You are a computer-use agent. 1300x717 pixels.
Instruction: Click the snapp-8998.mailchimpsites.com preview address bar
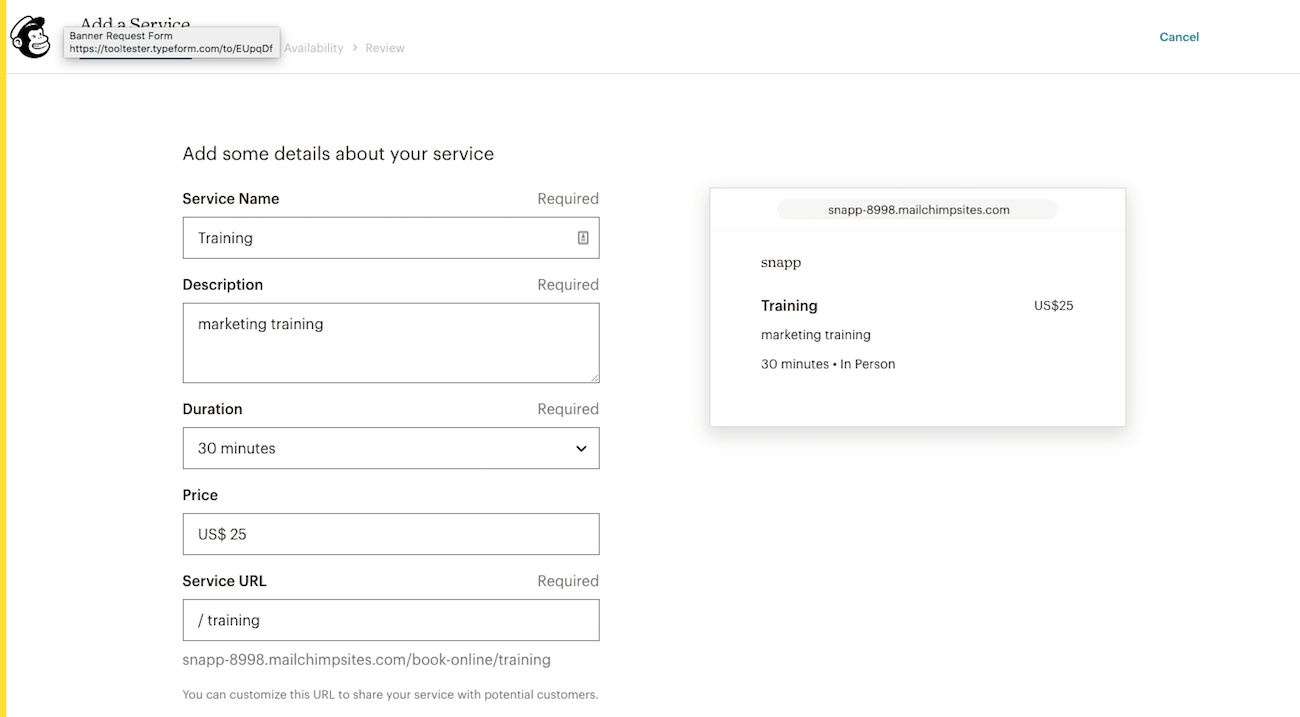[917, 210]
